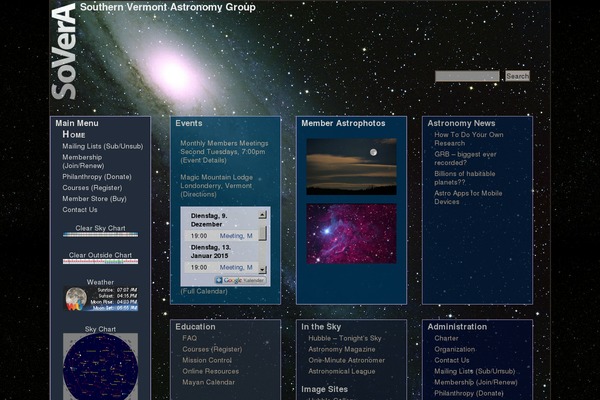Click the Astronomy News heading
Image resolution: width=600 pixels, height=400 pixels.
tap(461, 123)
